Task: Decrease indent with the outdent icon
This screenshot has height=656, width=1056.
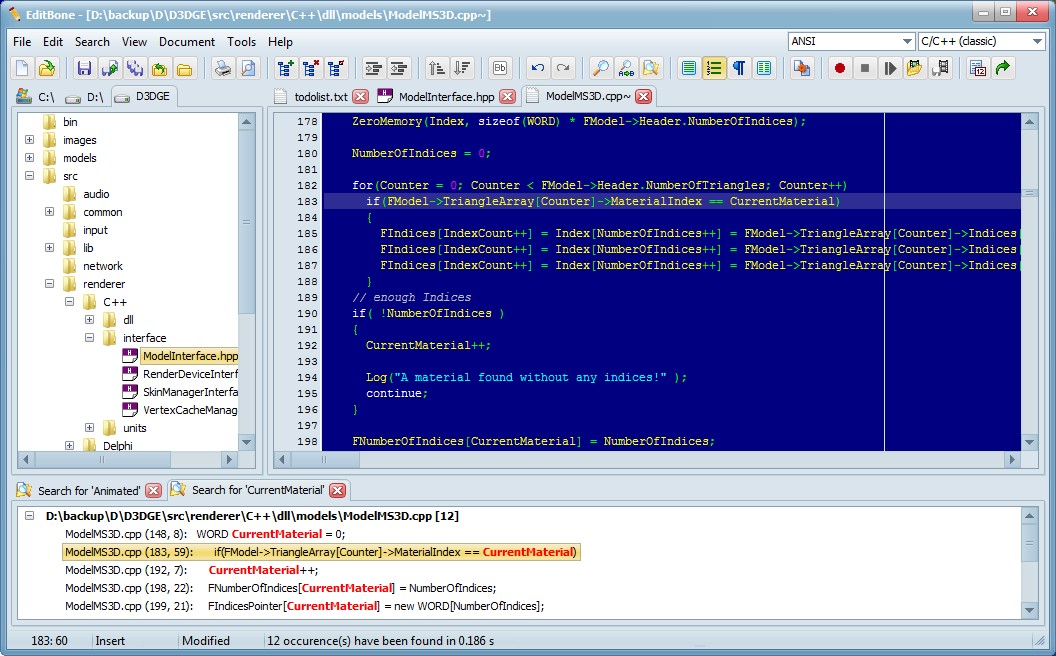Action: (x=399, y=68)
